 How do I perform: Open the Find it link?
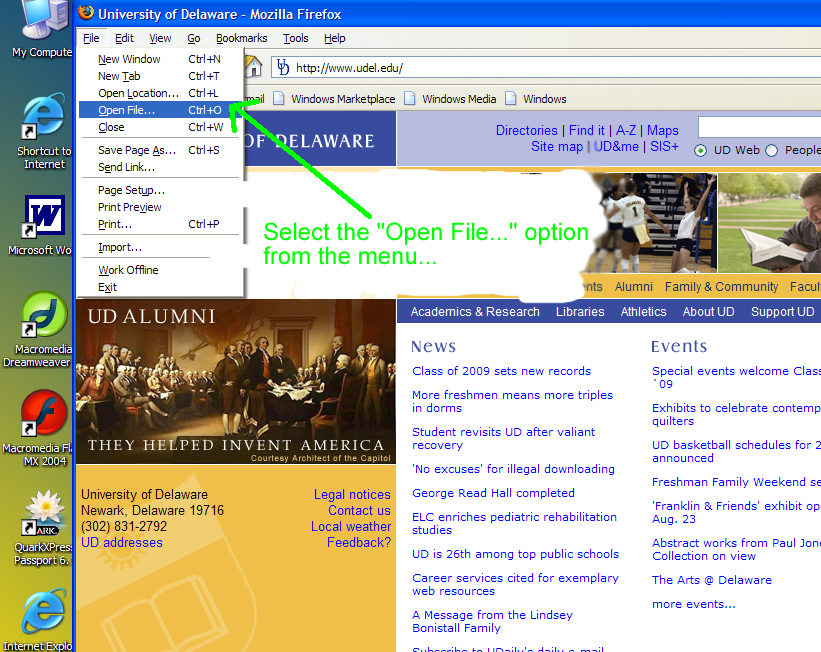586,130
